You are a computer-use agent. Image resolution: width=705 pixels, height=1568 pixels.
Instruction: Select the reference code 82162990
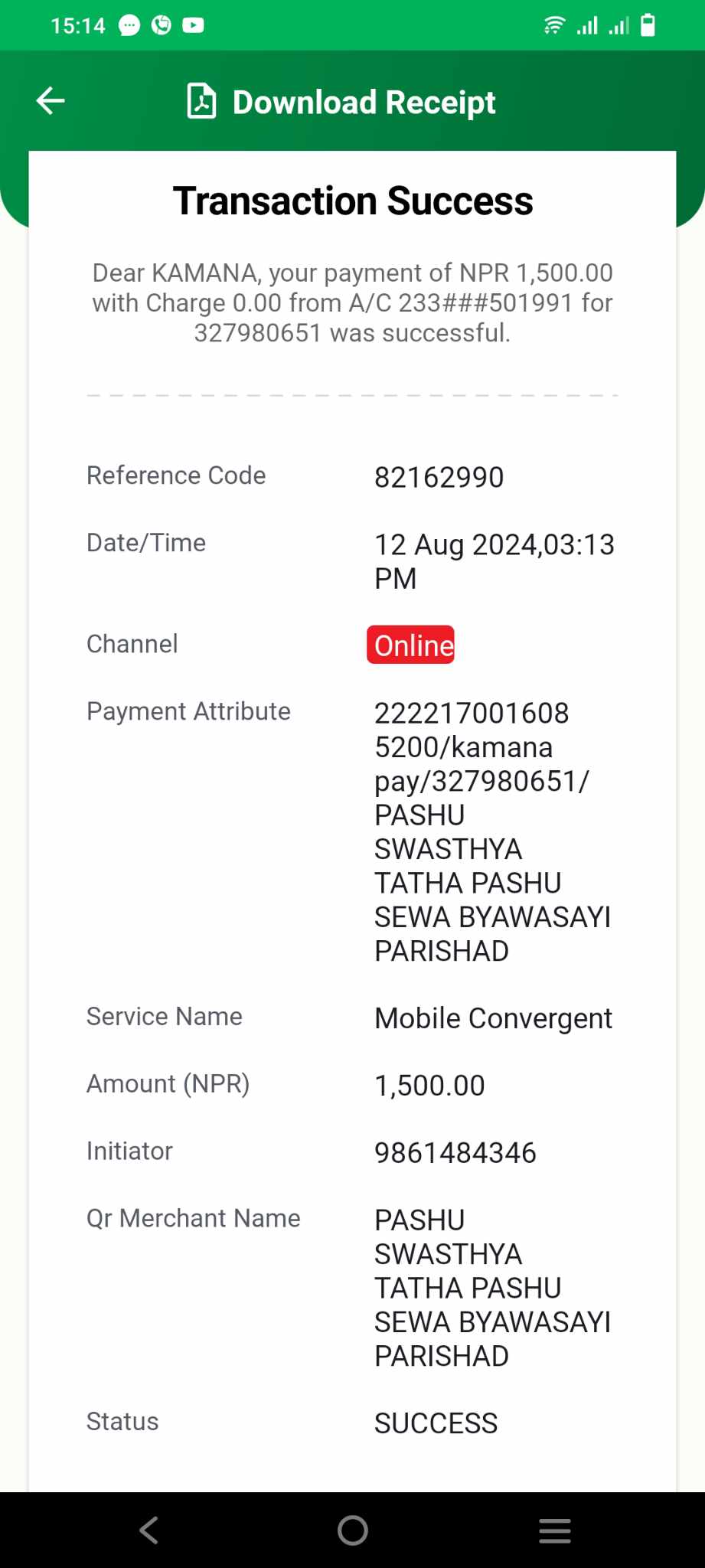coord(439,478)
